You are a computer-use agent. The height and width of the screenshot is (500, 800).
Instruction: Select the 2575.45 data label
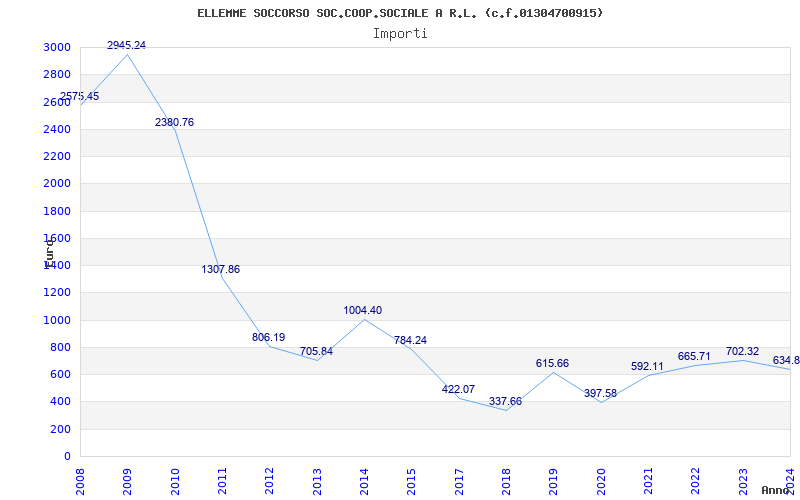coord(80,96)
